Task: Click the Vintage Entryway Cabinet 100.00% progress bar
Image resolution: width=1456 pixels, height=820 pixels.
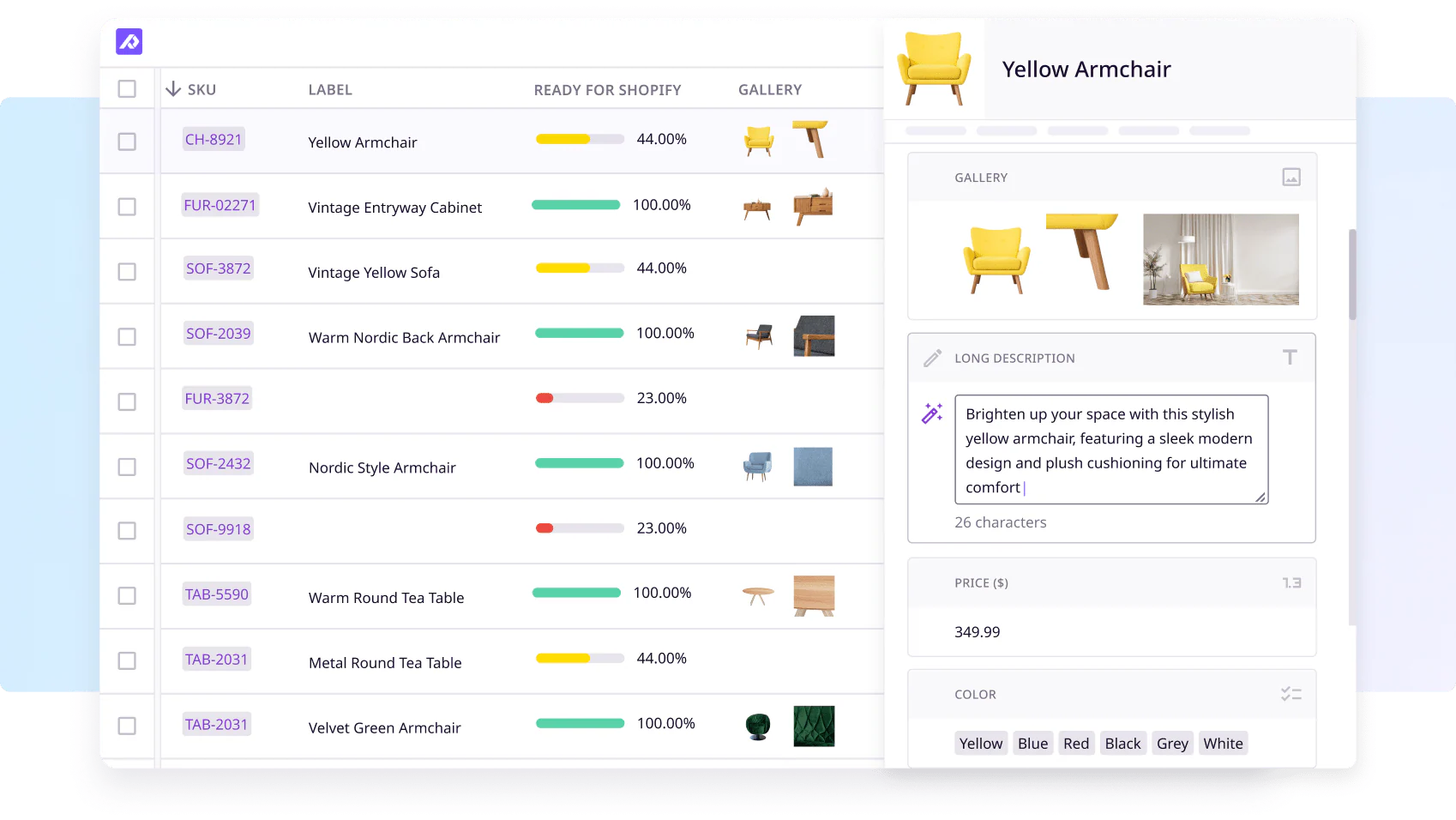Action: point(576,205)
